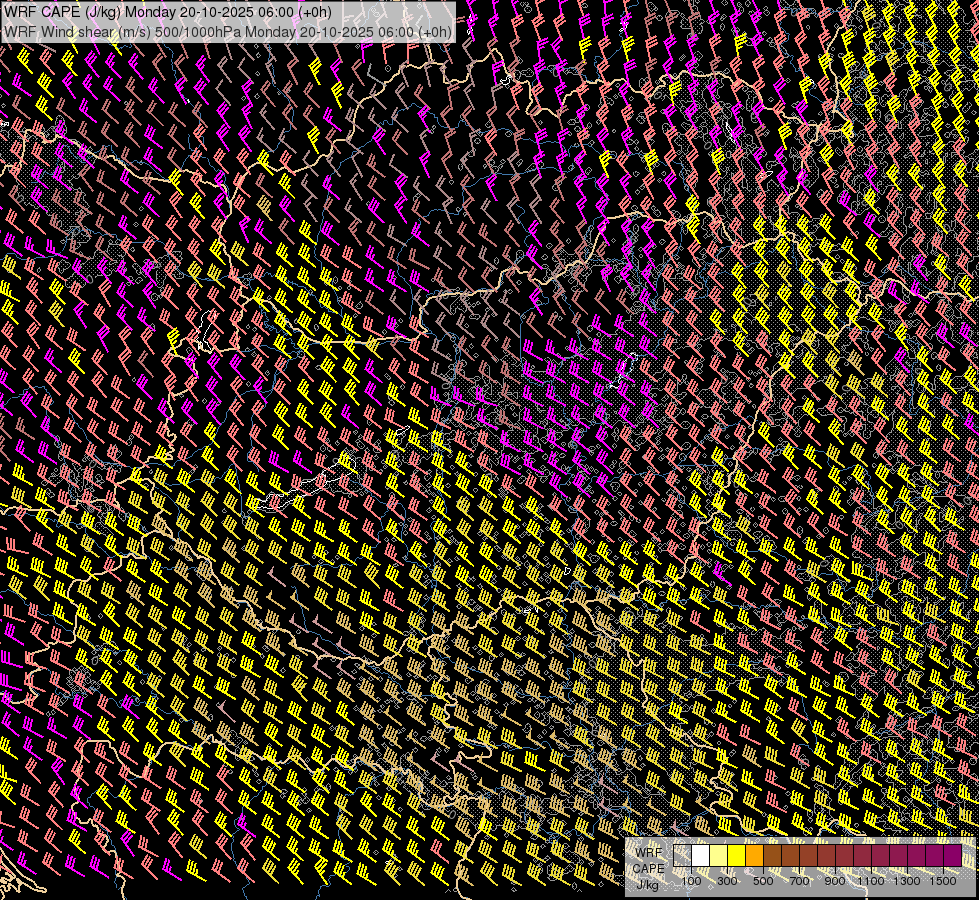The width and height of the screenshot is (979, 900).
Task: Click the final purple swatch after 1500
Action: pos(953,856)
